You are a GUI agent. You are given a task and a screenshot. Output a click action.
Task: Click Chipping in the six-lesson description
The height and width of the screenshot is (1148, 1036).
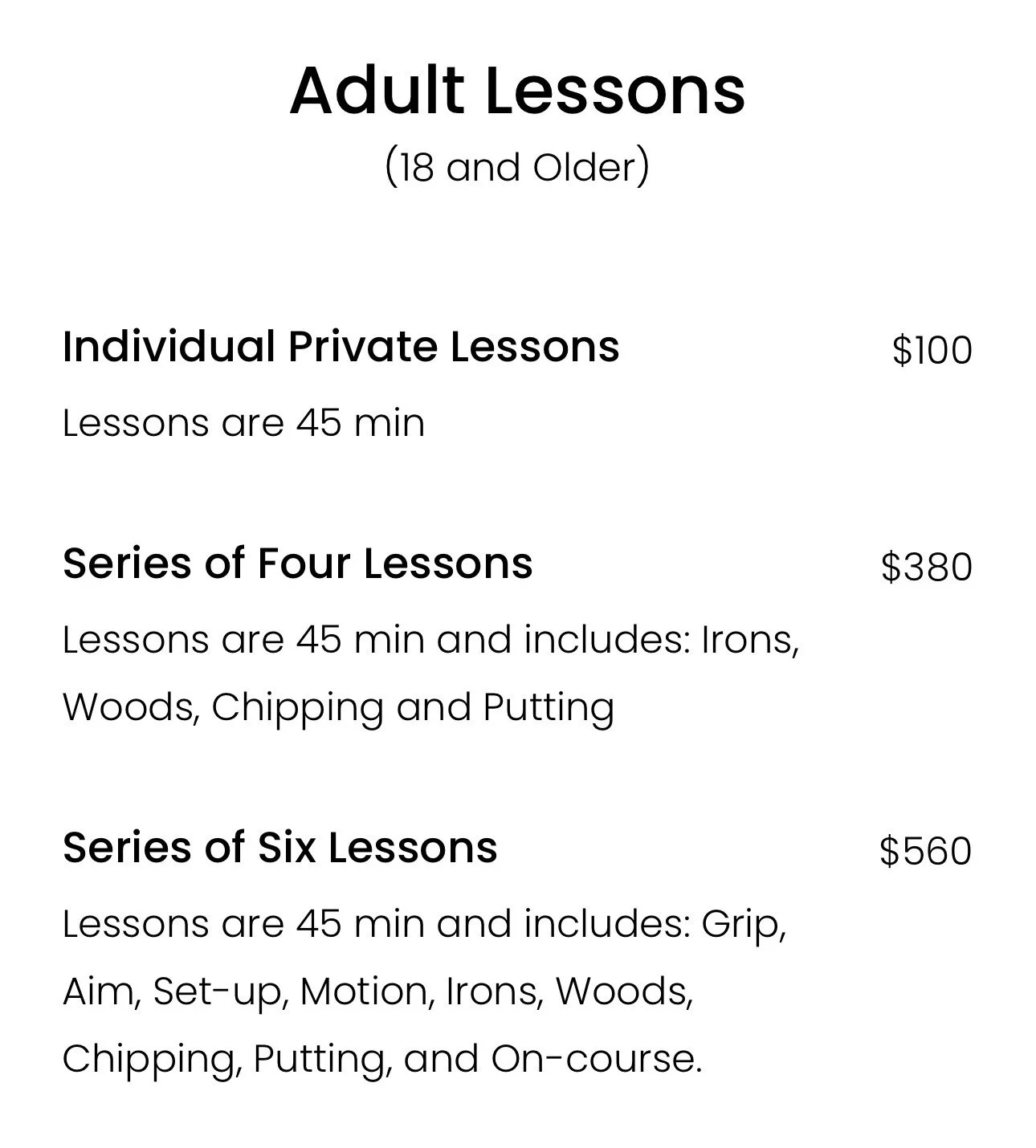point(147,1060)
